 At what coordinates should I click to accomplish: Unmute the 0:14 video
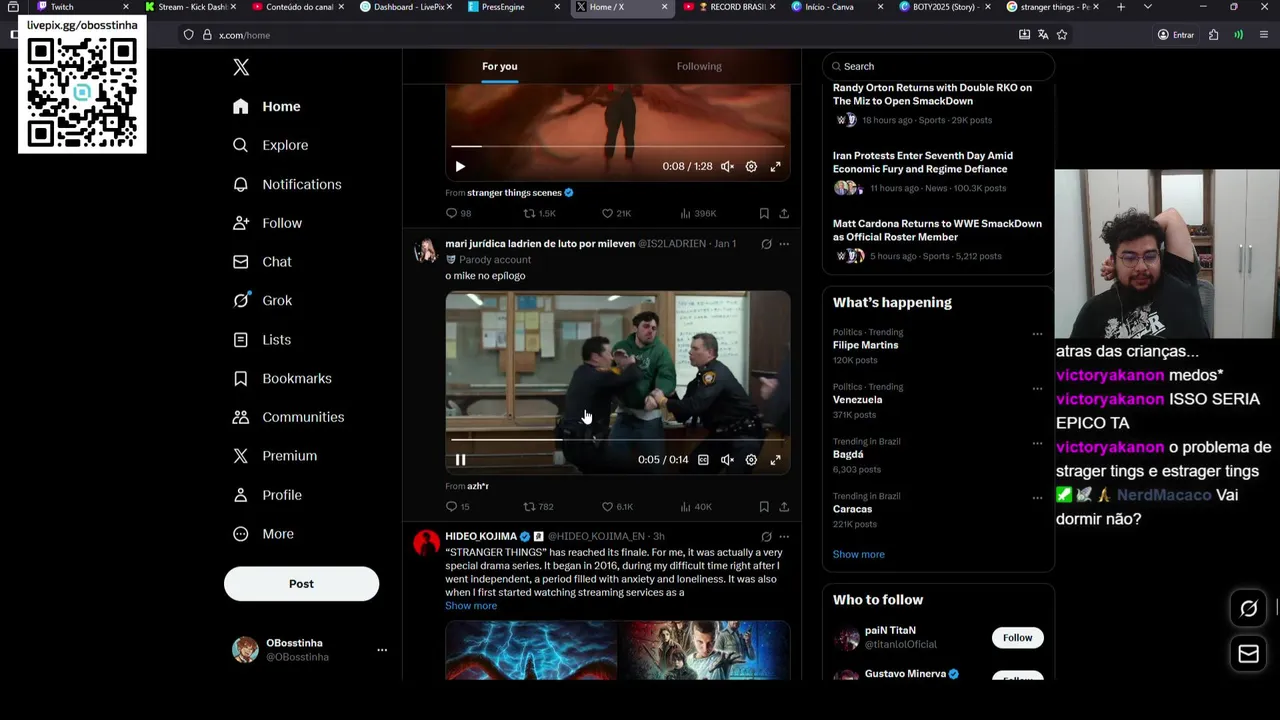coord(727,460)
